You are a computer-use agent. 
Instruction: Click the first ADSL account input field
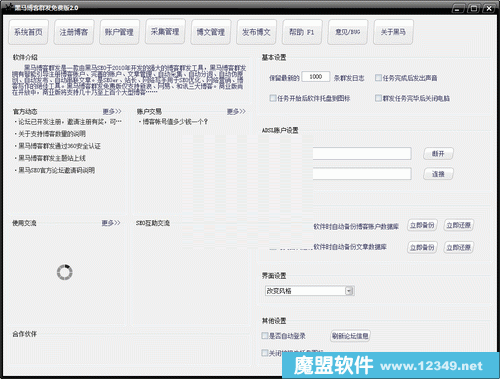[362, 154]
